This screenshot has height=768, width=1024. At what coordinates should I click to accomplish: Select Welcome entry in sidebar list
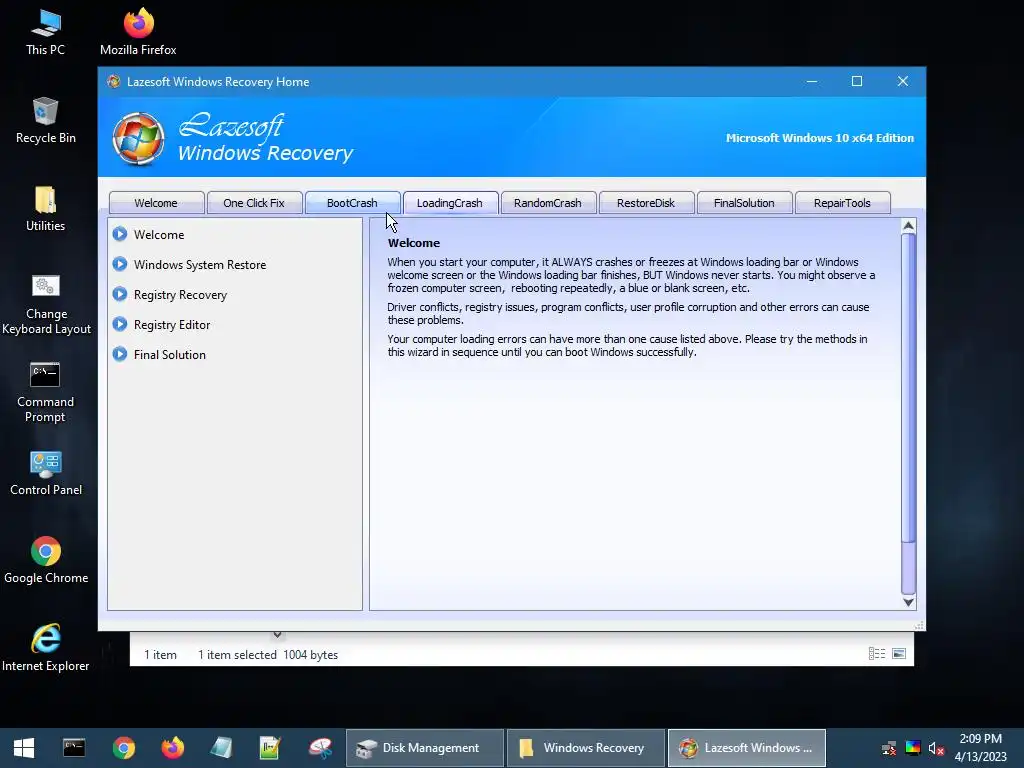coord(159,234)
